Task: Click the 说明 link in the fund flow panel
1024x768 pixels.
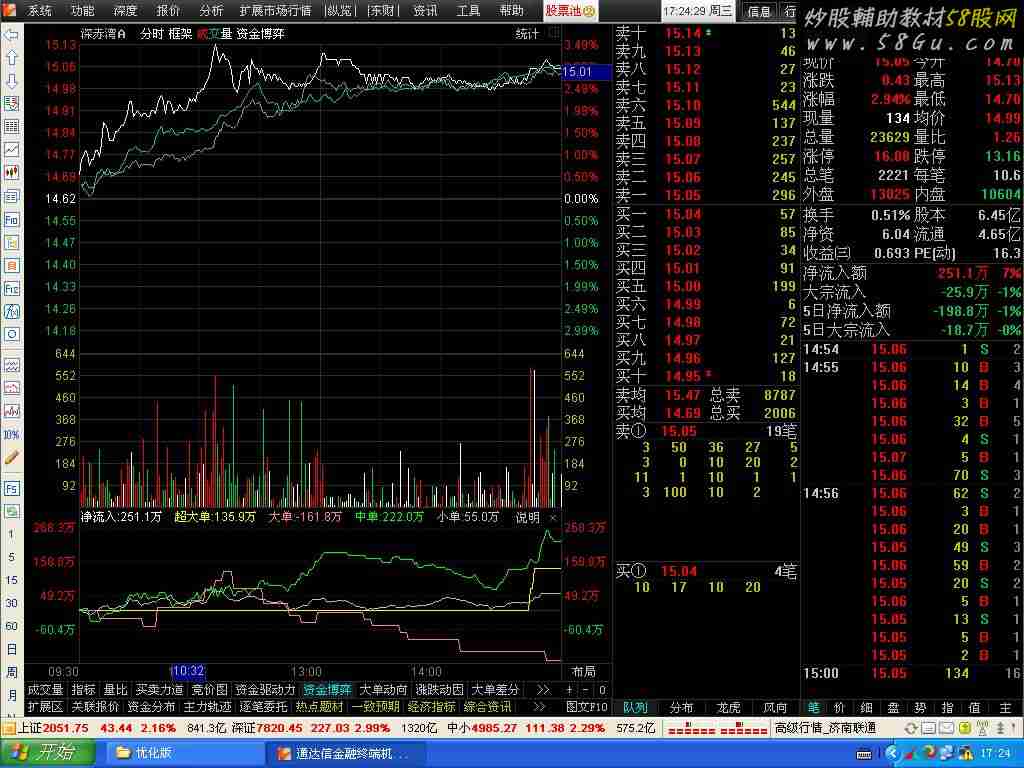Action: point(527,517)
